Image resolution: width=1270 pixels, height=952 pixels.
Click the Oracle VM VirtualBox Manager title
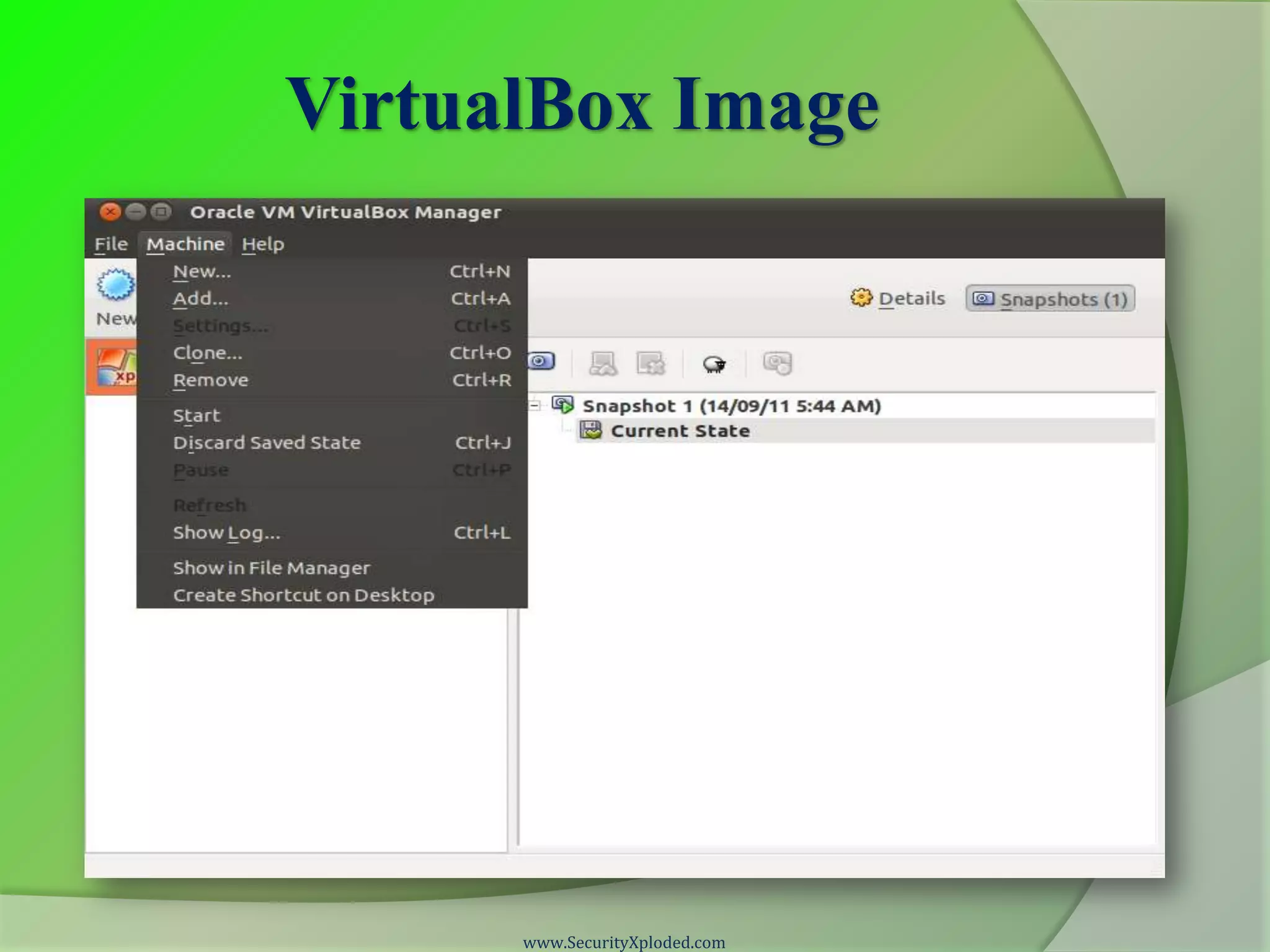(x=345, y=213)
